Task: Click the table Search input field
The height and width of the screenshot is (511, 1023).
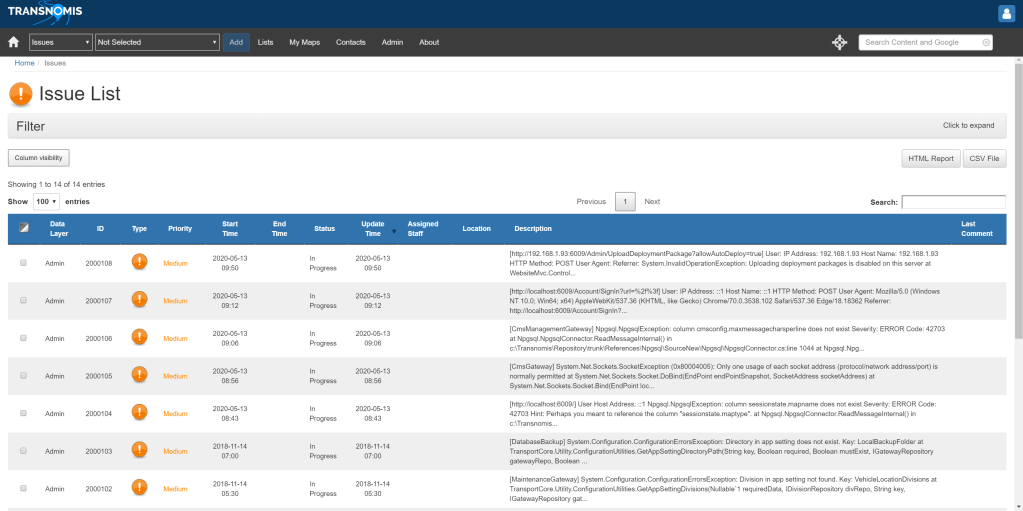Action: (x=953, y=202)
